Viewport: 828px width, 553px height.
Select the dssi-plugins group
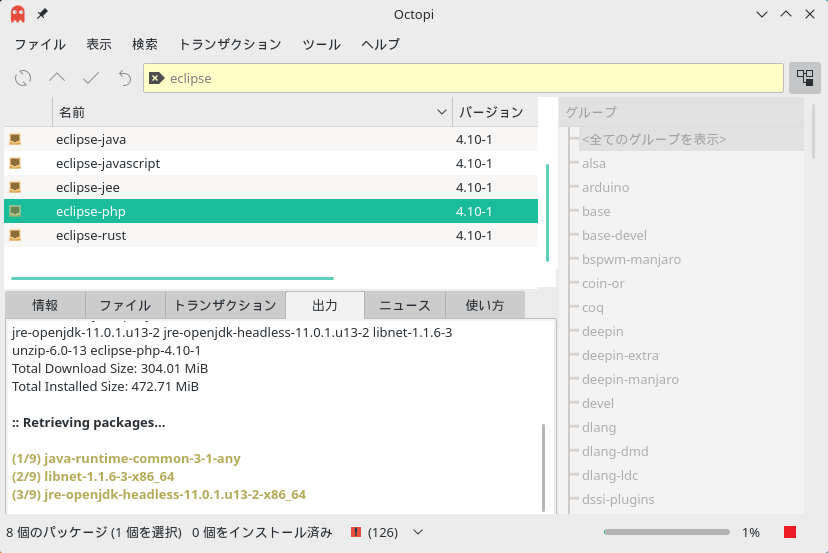(x=618, y=499)
